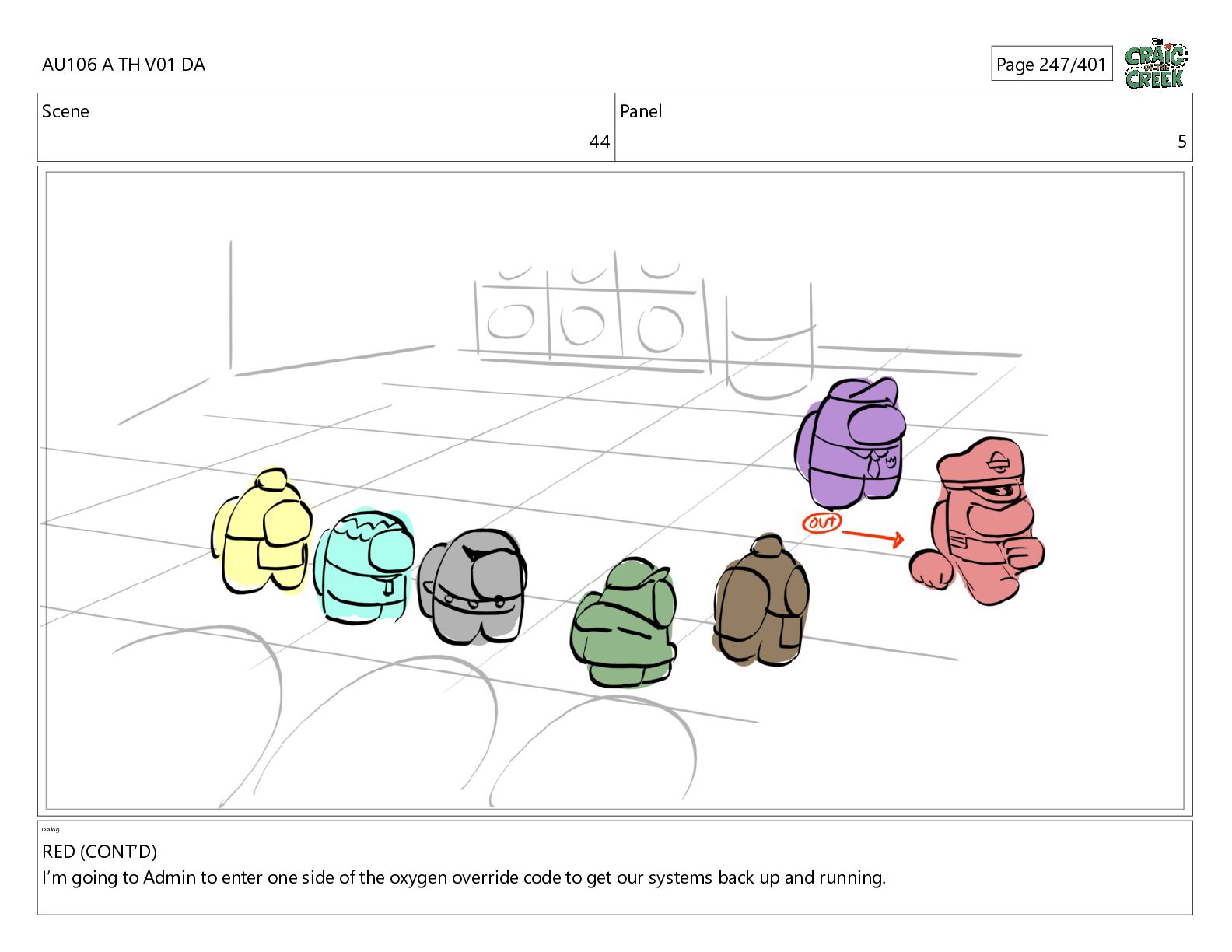The height and width of the screenshot is (952, 1232).
Task: Click the Panel label
Action: [x=641, y=111]
